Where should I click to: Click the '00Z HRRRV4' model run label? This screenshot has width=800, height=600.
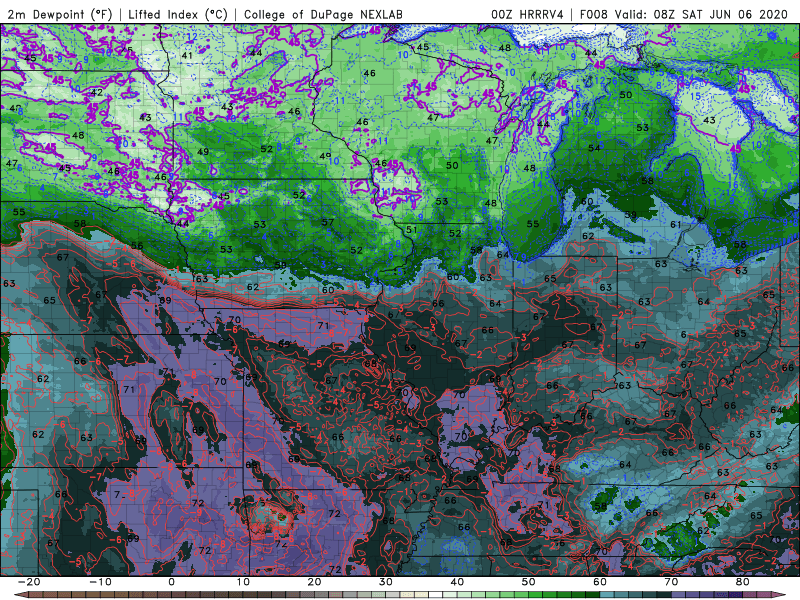coord(527,14)
